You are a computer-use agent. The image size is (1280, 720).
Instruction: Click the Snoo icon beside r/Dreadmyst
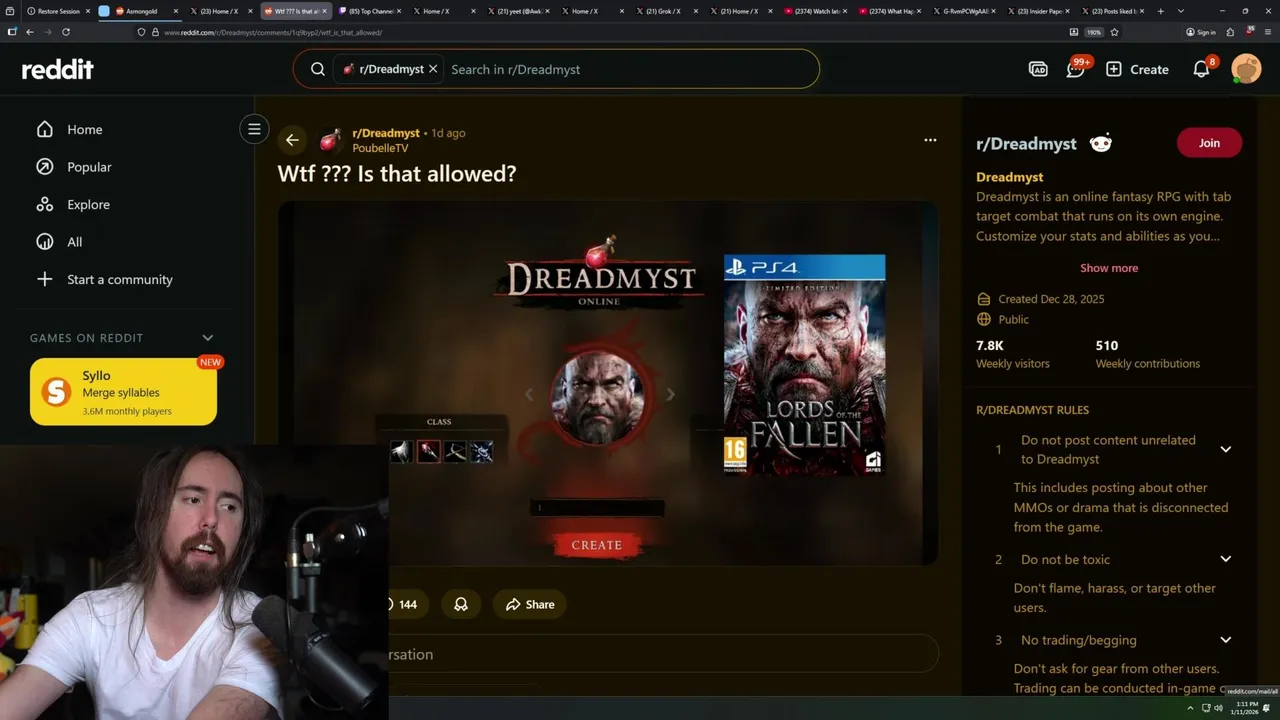click(1100, 143)
